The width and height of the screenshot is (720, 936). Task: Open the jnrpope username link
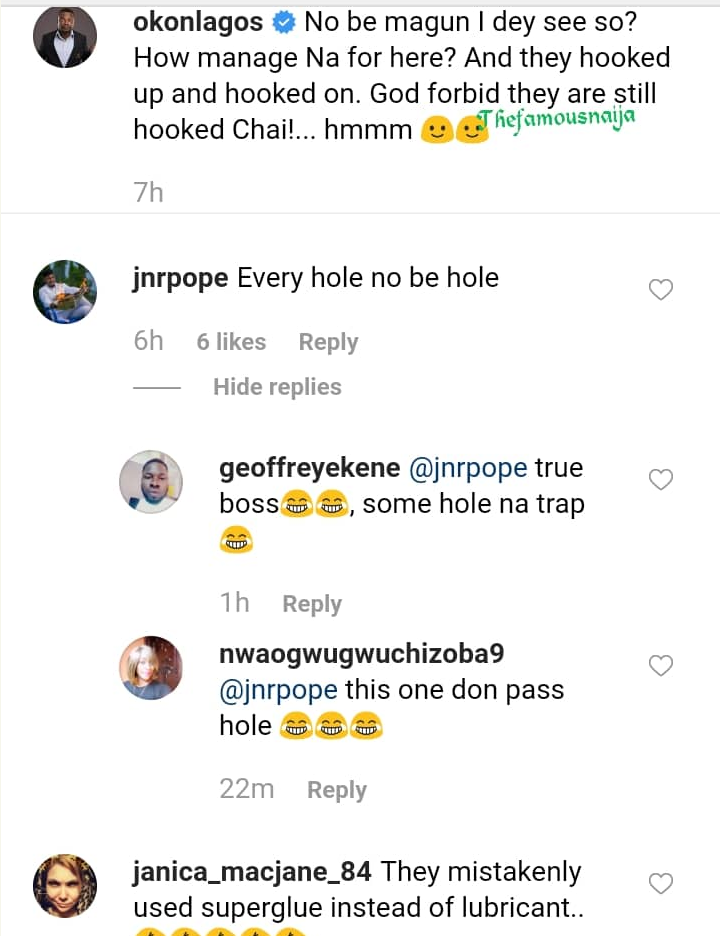tap(180, 277)
